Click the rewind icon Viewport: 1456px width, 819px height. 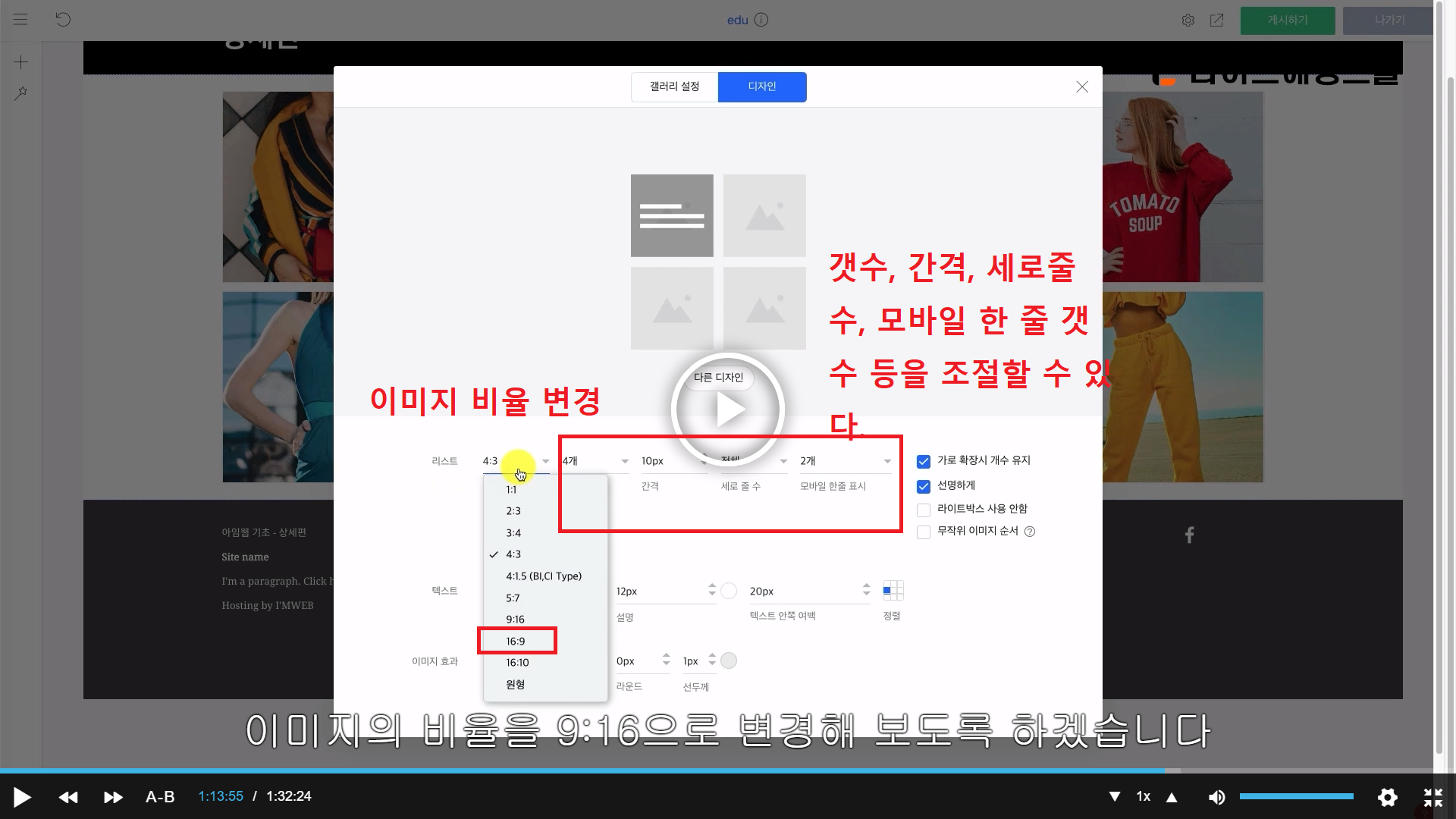68,797
